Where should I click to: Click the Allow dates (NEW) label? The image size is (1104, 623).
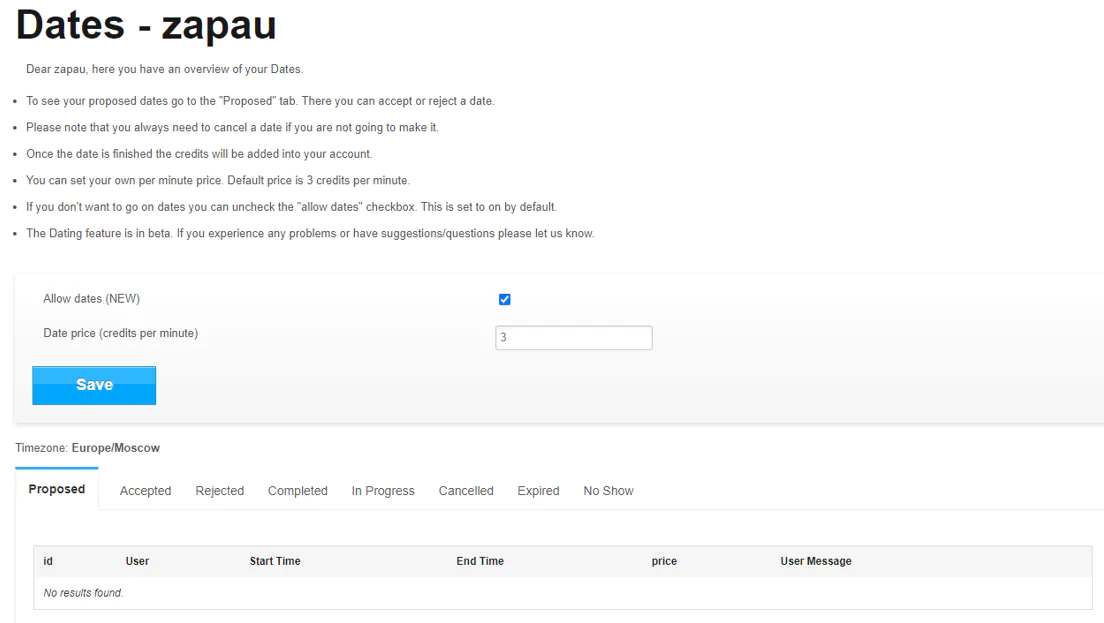92,298
